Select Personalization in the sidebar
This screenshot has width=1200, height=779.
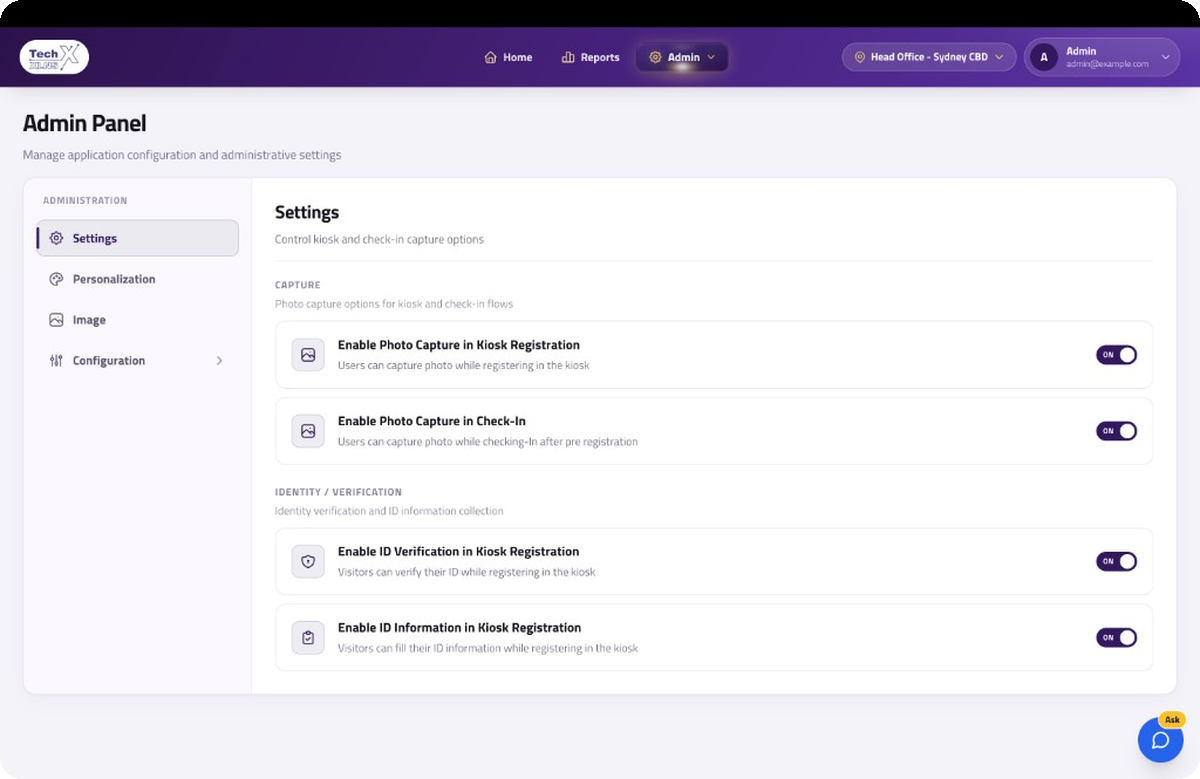(138, 279)
